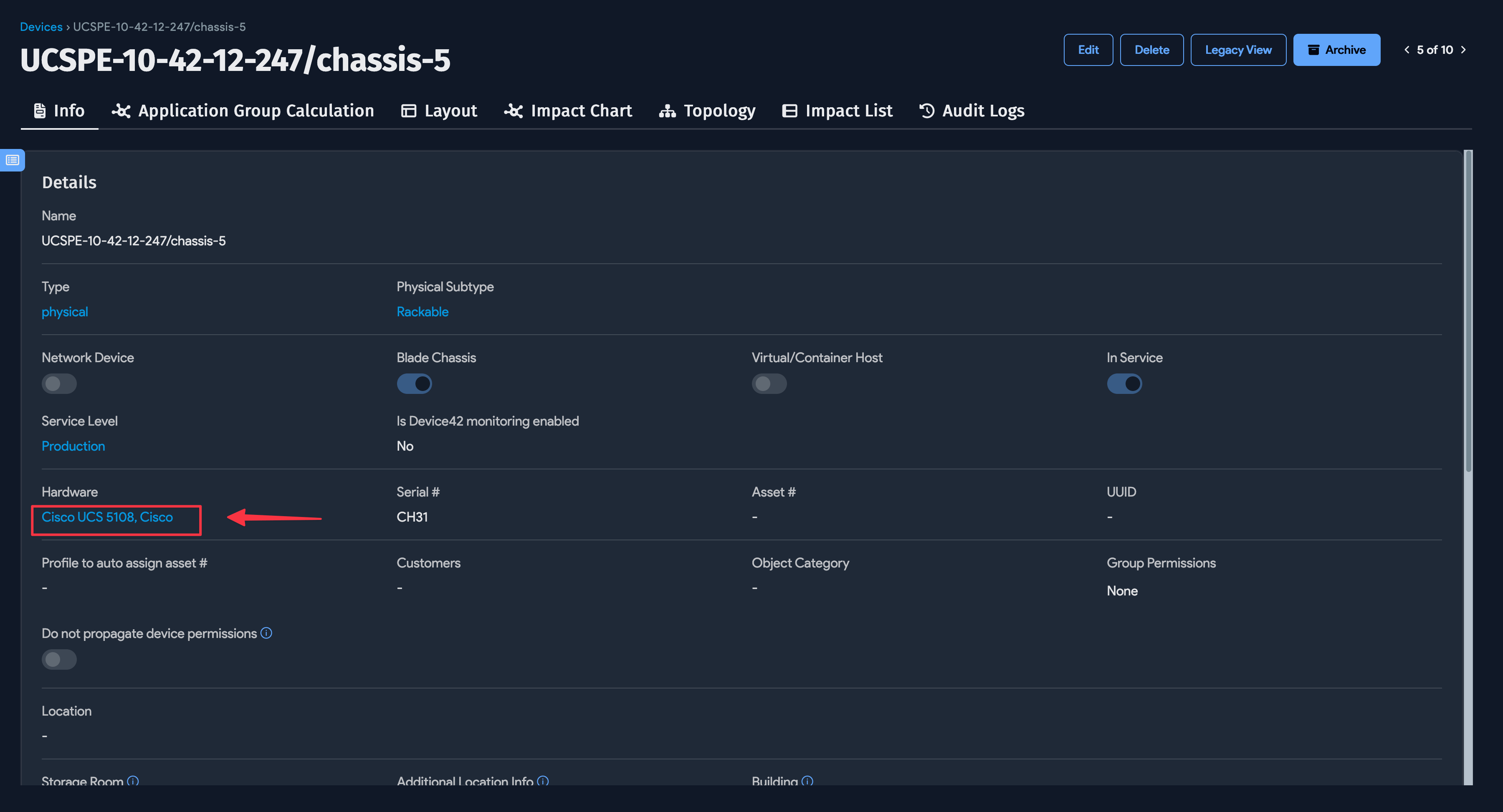Click the Devices breadcrumb link
1503x812 pixels.
(41, 27)
